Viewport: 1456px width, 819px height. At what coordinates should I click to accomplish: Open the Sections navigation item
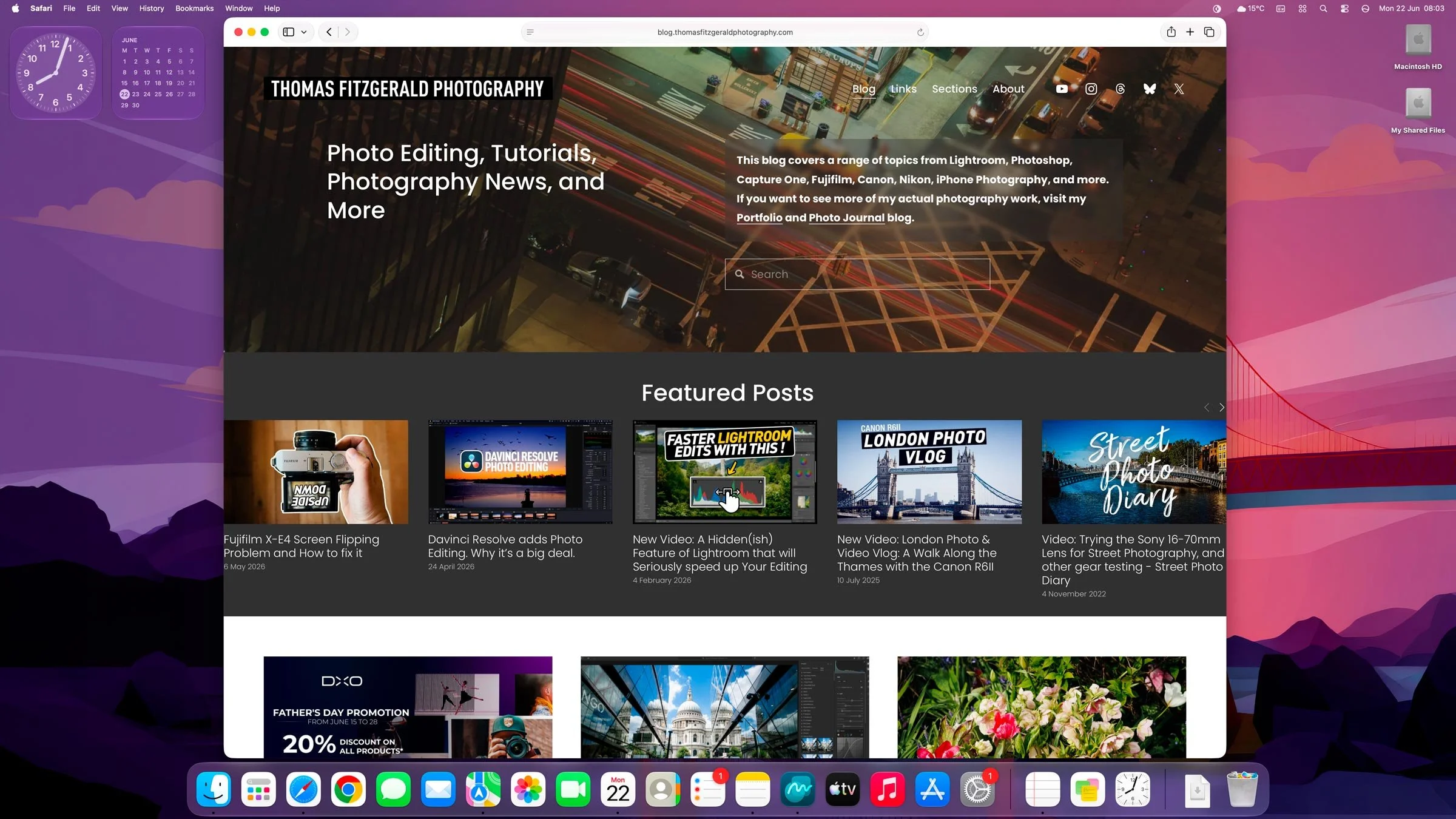954,89
